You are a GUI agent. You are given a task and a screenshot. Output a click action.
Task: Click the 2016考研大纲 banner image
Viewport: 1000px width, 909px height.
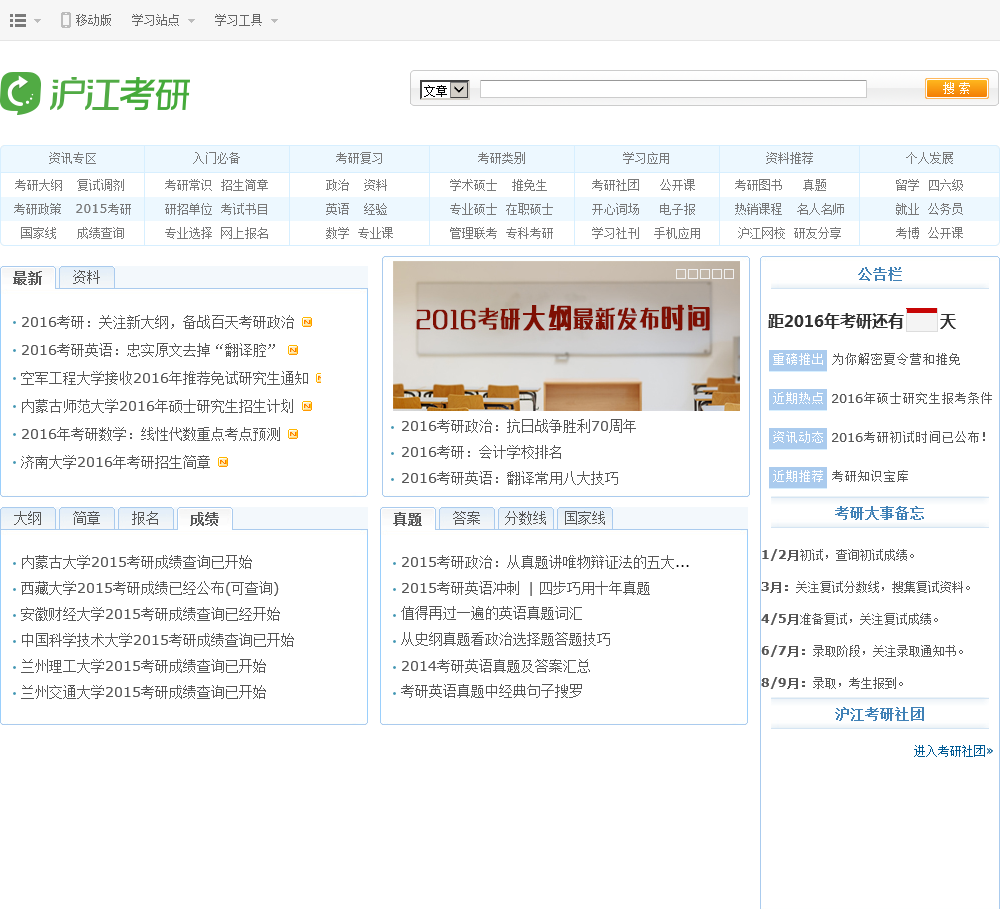(x=566, y=336)
